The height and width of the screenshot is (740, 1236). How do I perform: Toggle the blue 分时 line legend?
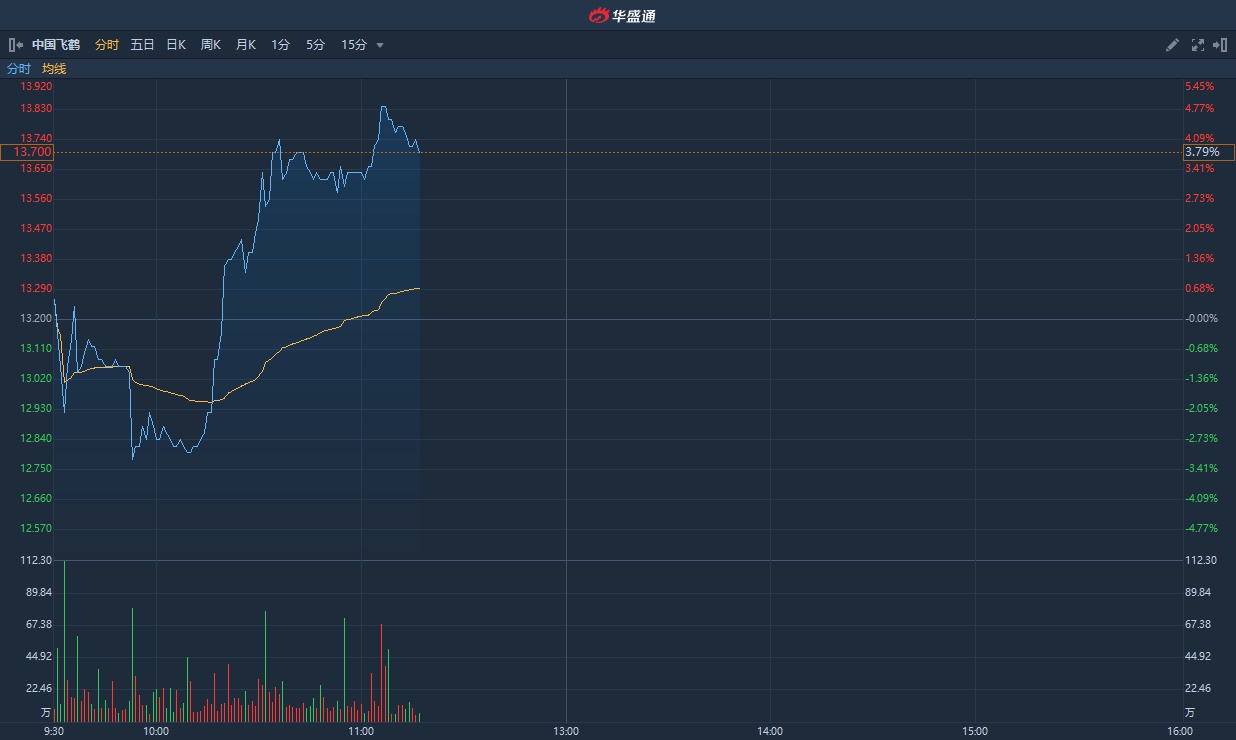pyautogui.click(x=19, y=69)
